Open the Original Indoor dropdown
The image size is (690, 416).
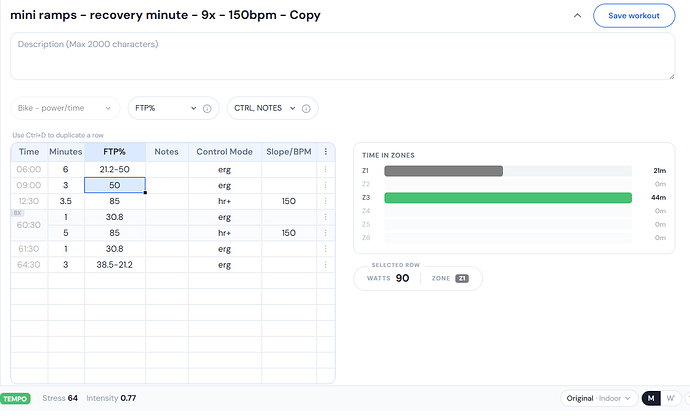click(598, 398)
